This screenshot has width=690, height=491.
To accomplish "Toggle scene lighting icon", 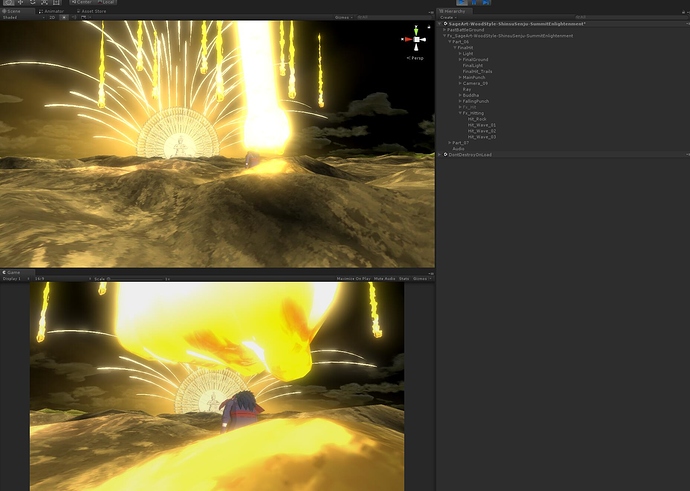I will click(x=64, y=18).
